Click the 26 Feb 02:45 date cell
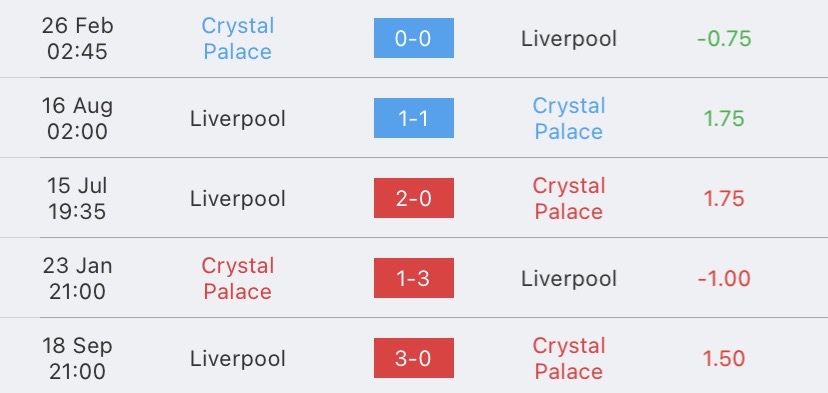Screen dimensions: 828x393 [78, 39]
